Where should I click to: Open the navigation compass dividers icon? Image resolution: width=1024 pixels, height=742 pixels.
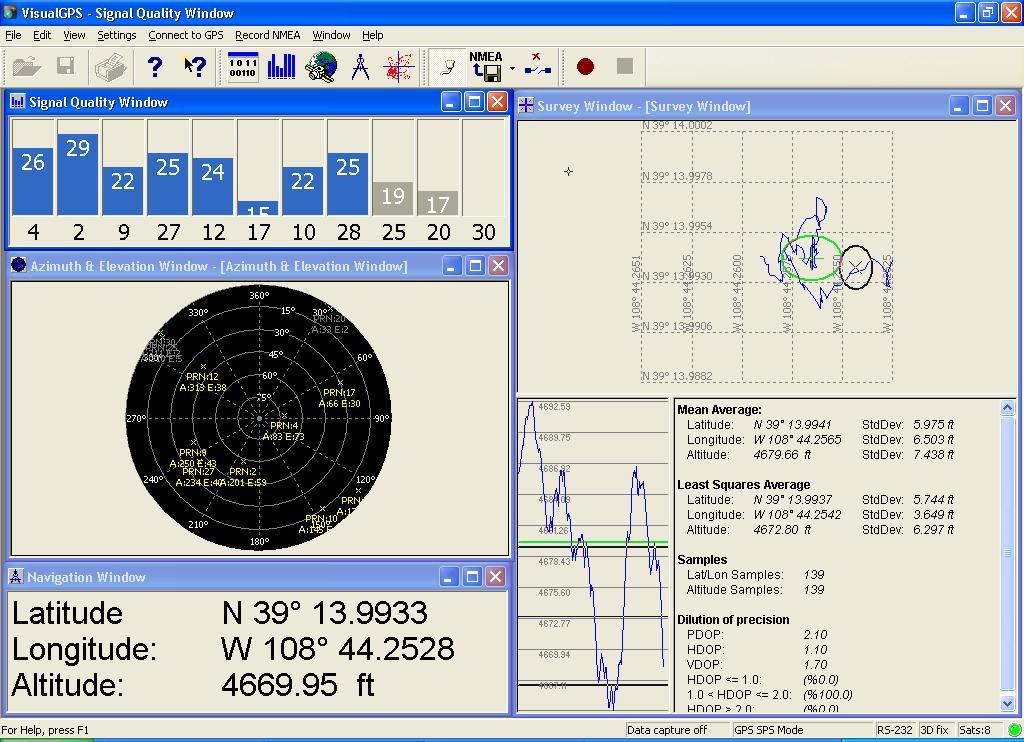click(360, 67)
